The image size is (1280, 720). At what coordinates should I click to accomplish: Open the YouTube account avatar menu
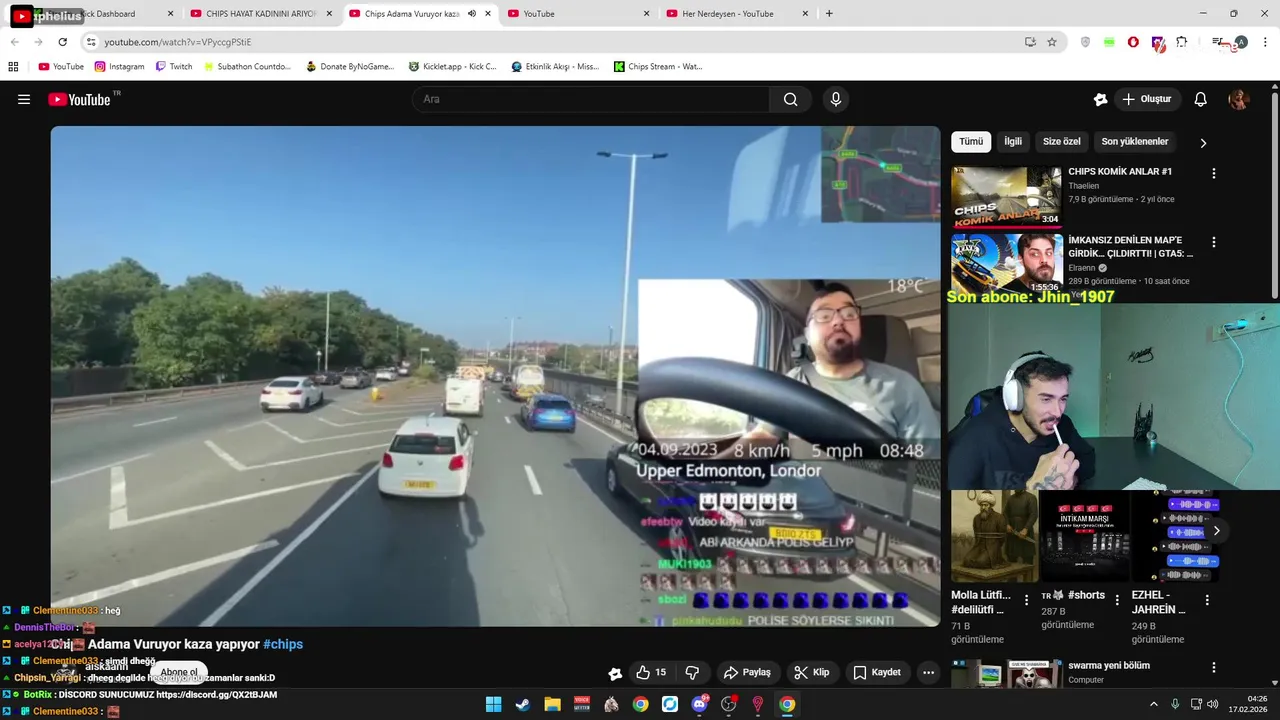(1239, 99)
